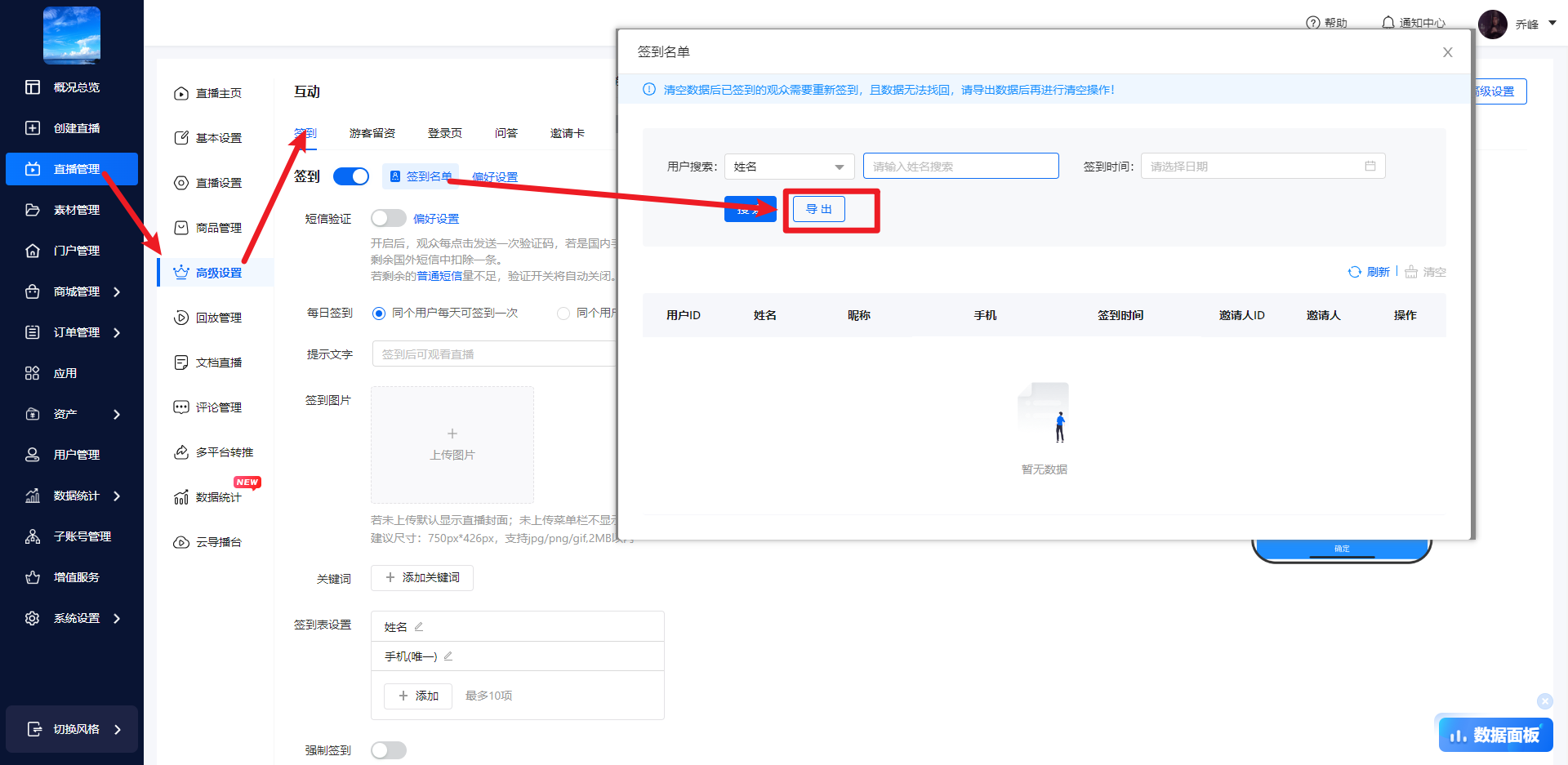Click the help question mark icon
The width and height of the screenshot is (1568, 765).
pos(1312,23)
